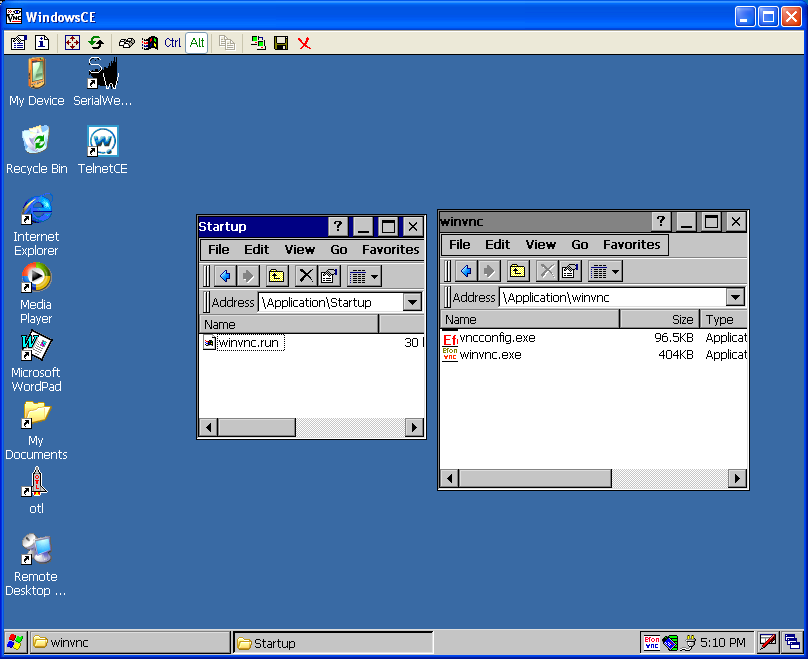Send the Windows Start key from the toolbar
The image size is (808, 659).
[152, 42]
